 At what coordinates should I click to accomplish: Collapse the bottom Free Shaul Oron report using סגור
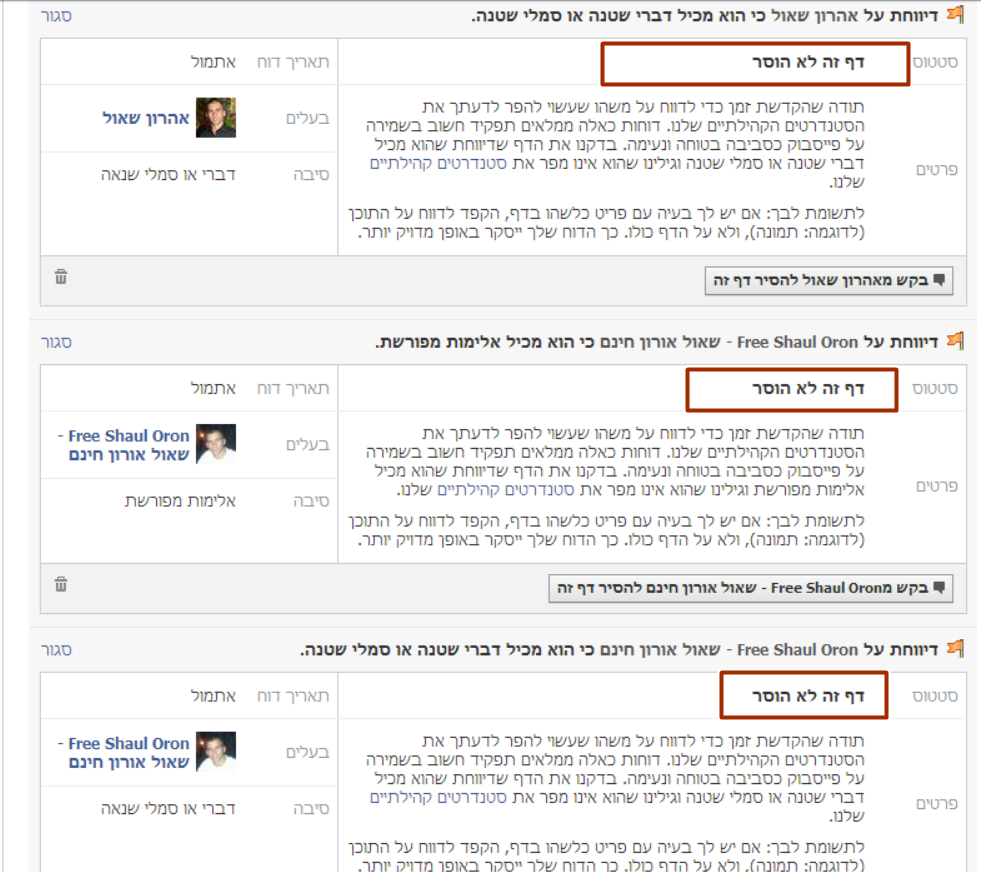(x=56, y=650)
